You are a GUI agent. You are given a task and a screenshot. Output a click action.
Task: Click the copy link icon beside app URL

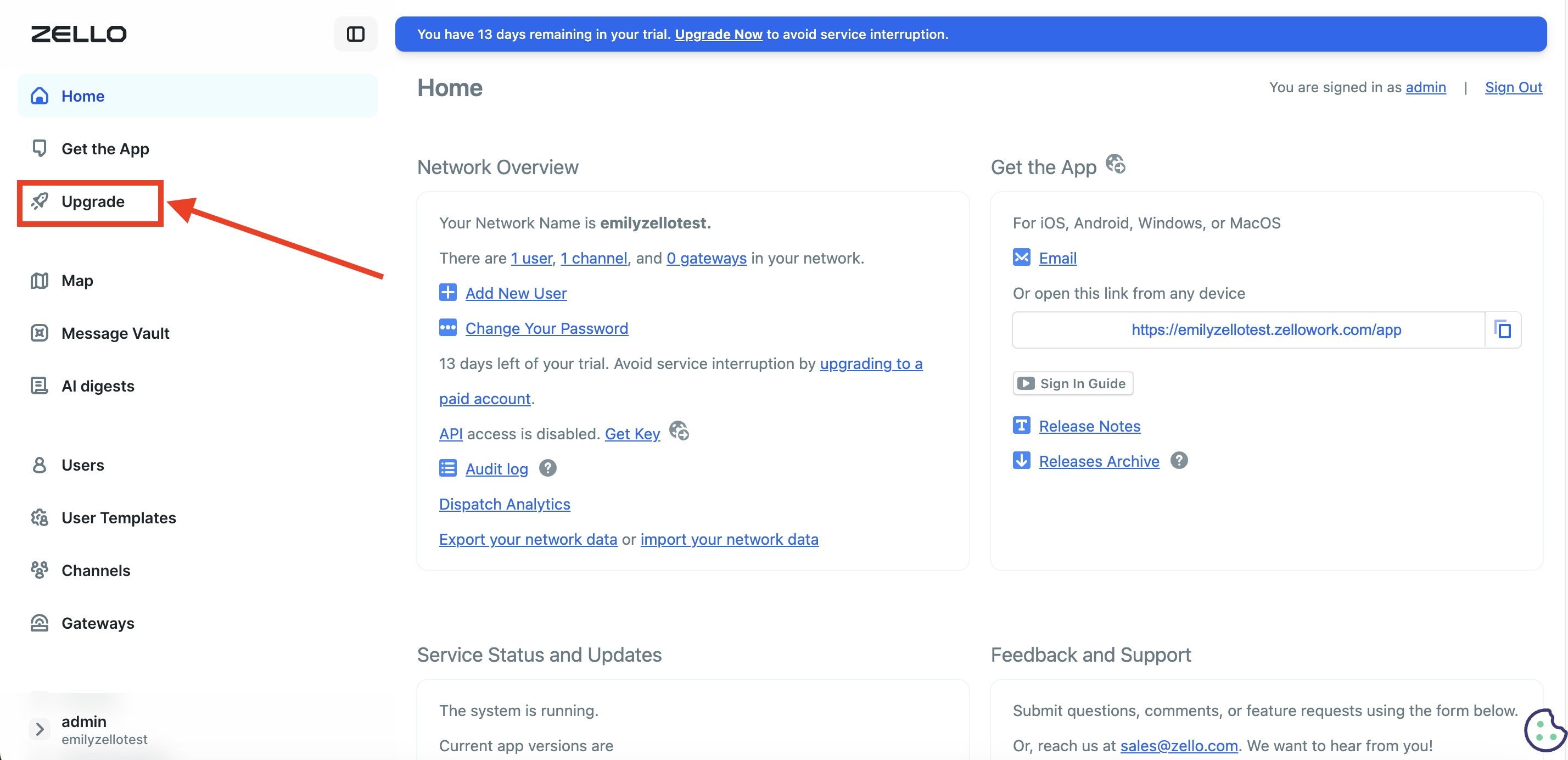coord(1503,329)
